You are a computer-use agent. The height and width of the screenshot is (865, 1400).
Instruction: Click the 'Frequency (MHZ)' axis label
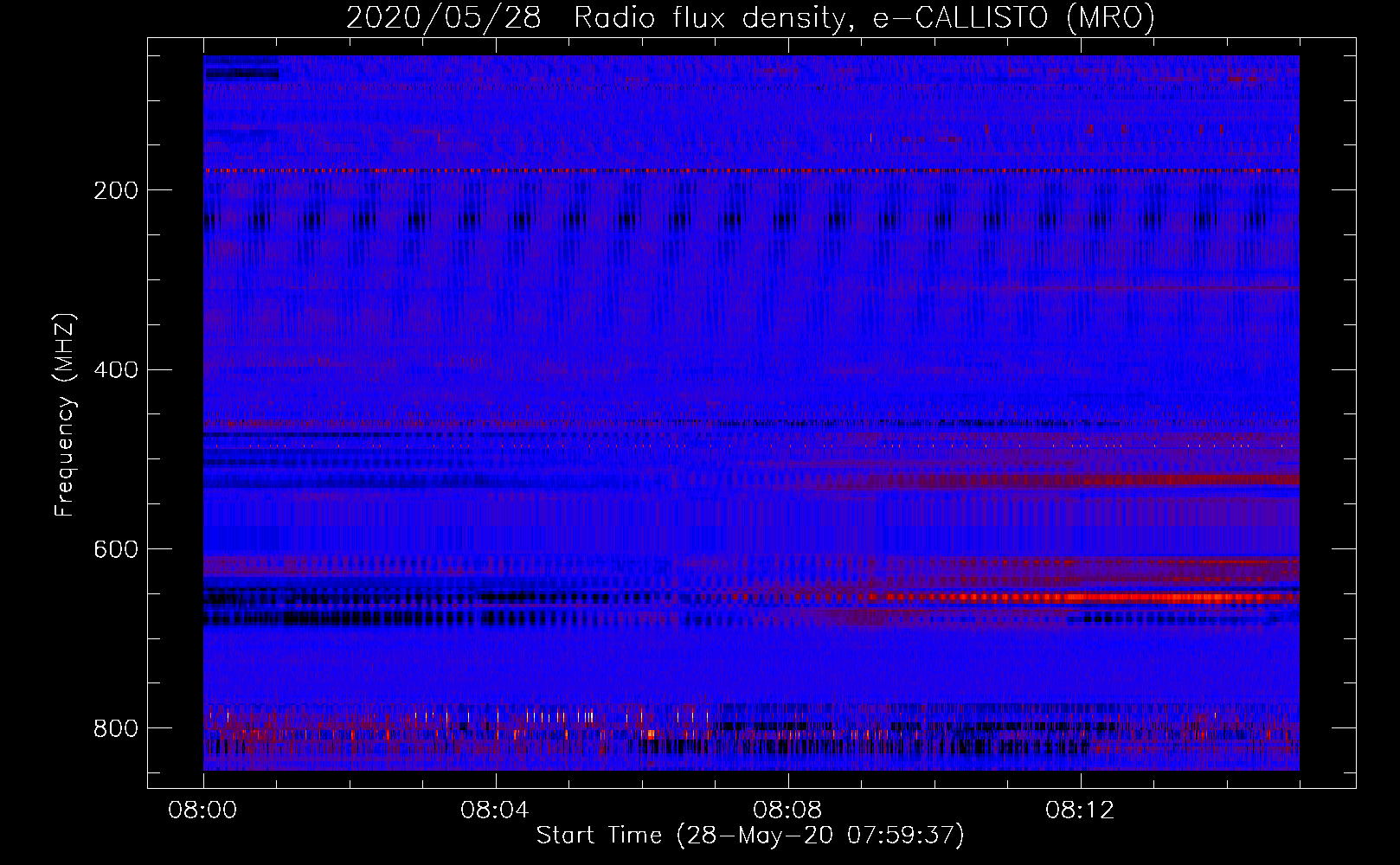(x=65, y=415)
